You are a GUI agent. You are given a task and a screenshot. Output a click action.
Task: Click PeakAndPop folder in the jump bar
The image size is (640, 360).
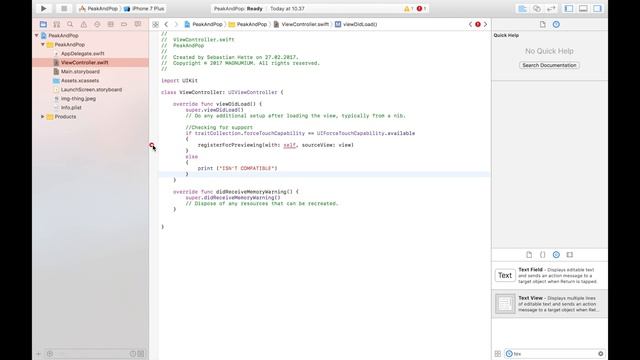(248, 24)
